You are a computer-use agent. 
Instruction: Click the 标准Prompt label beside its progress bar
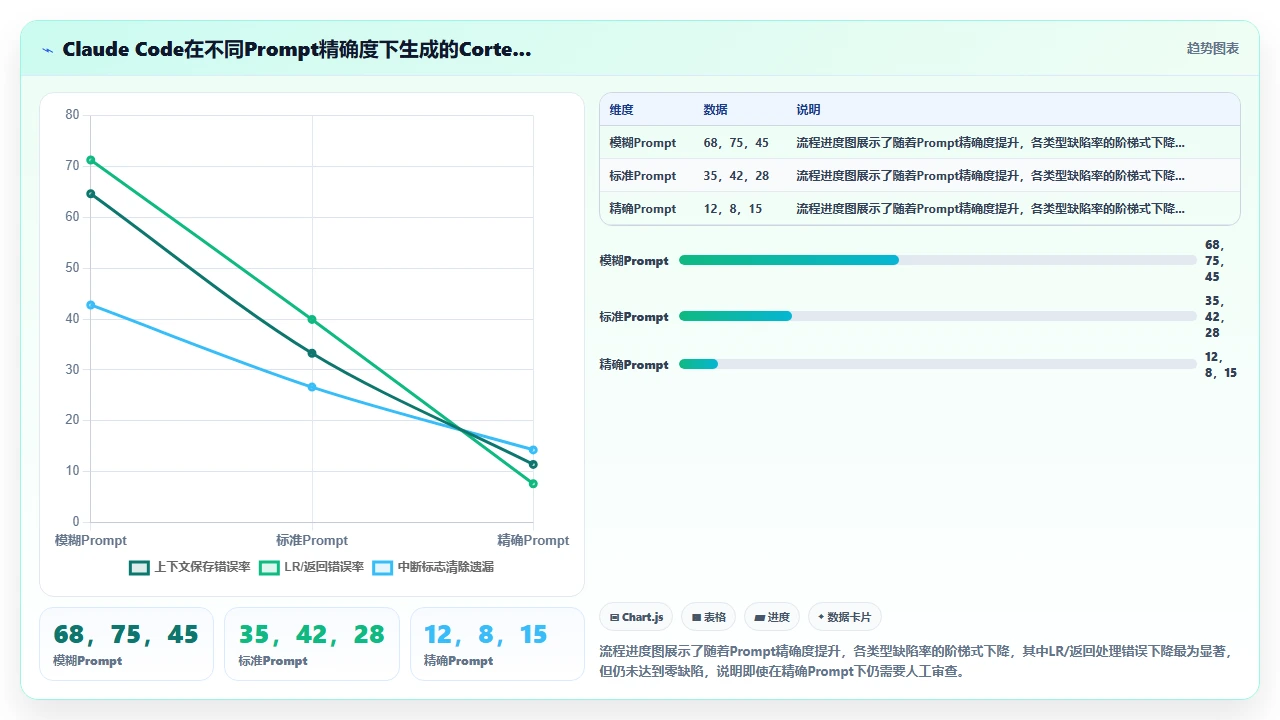point(634,317)
